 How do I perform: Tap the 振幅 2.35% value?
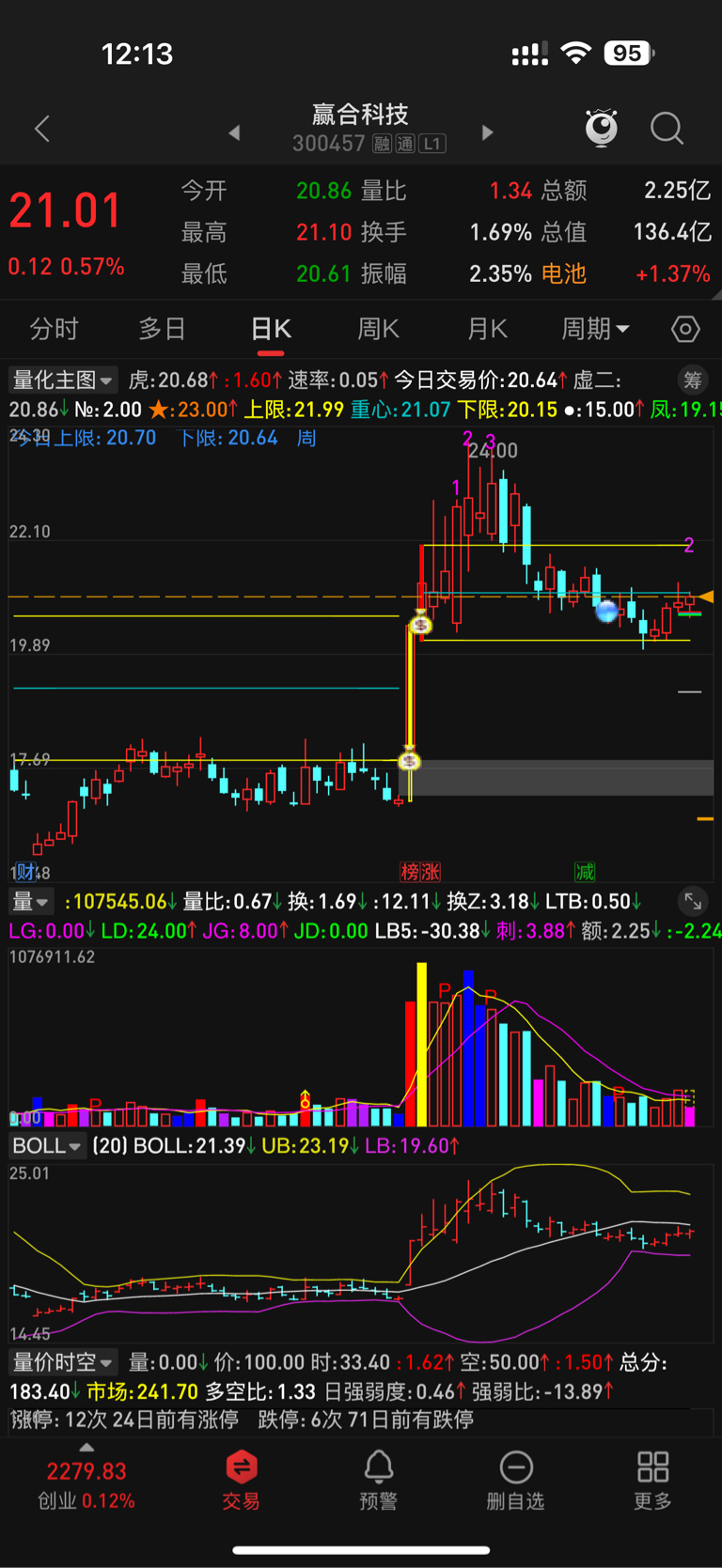[500, 273]
